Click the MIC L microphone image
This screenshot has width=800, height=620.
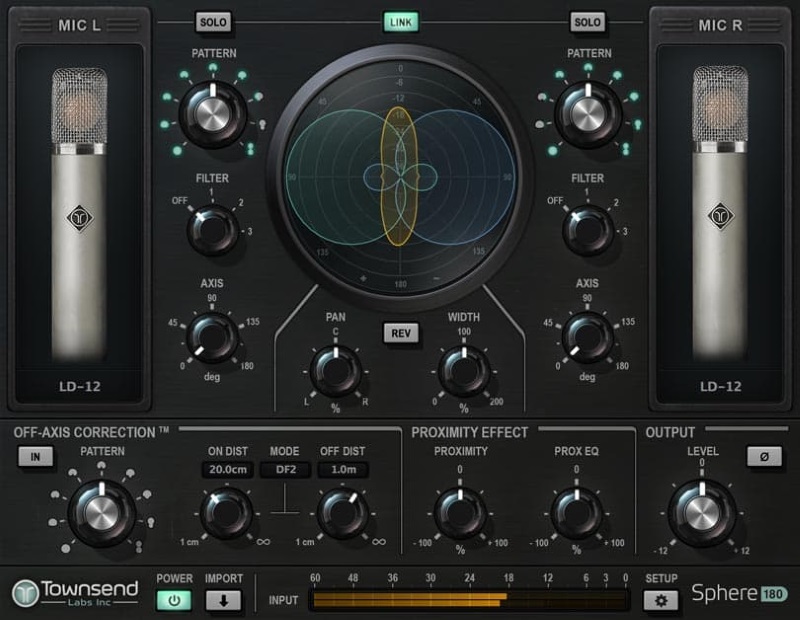(80, 214)
